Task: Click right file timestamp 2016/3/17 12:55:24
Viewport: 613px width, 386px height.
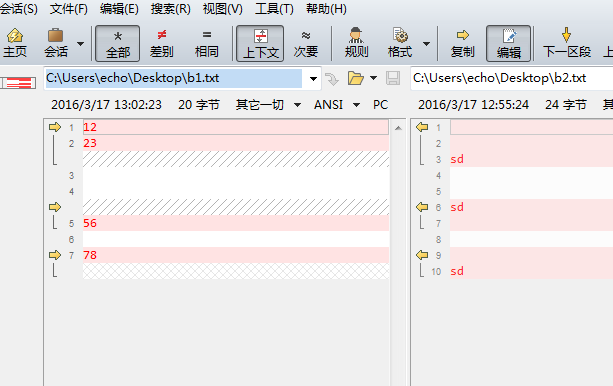Action: [x=473, y=105]
